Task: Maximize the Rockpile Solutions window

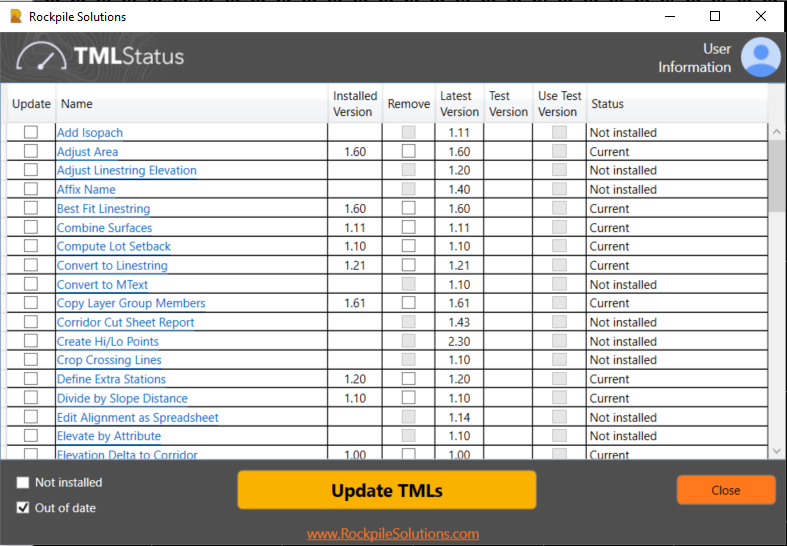Action: click(715, 17)
